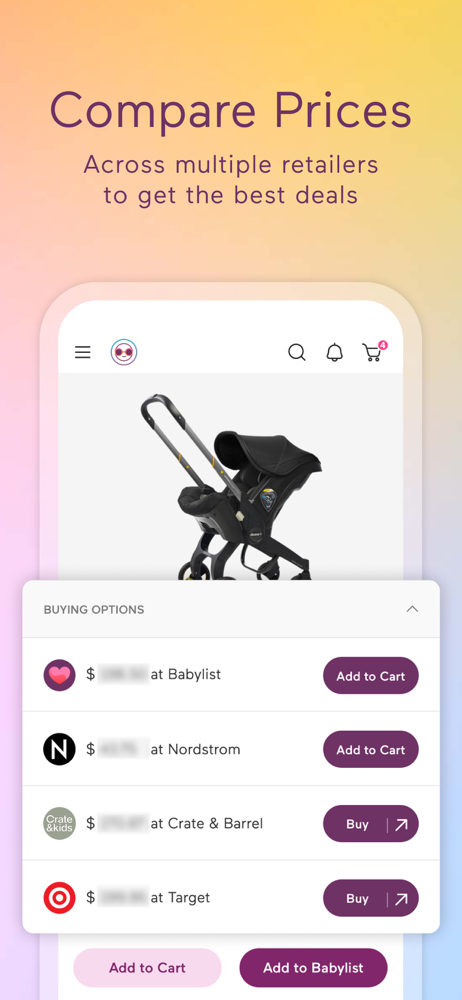462x1000 pixels.
Task: Tap the Target bullseye logo
Action: click(x=59, y=898)
